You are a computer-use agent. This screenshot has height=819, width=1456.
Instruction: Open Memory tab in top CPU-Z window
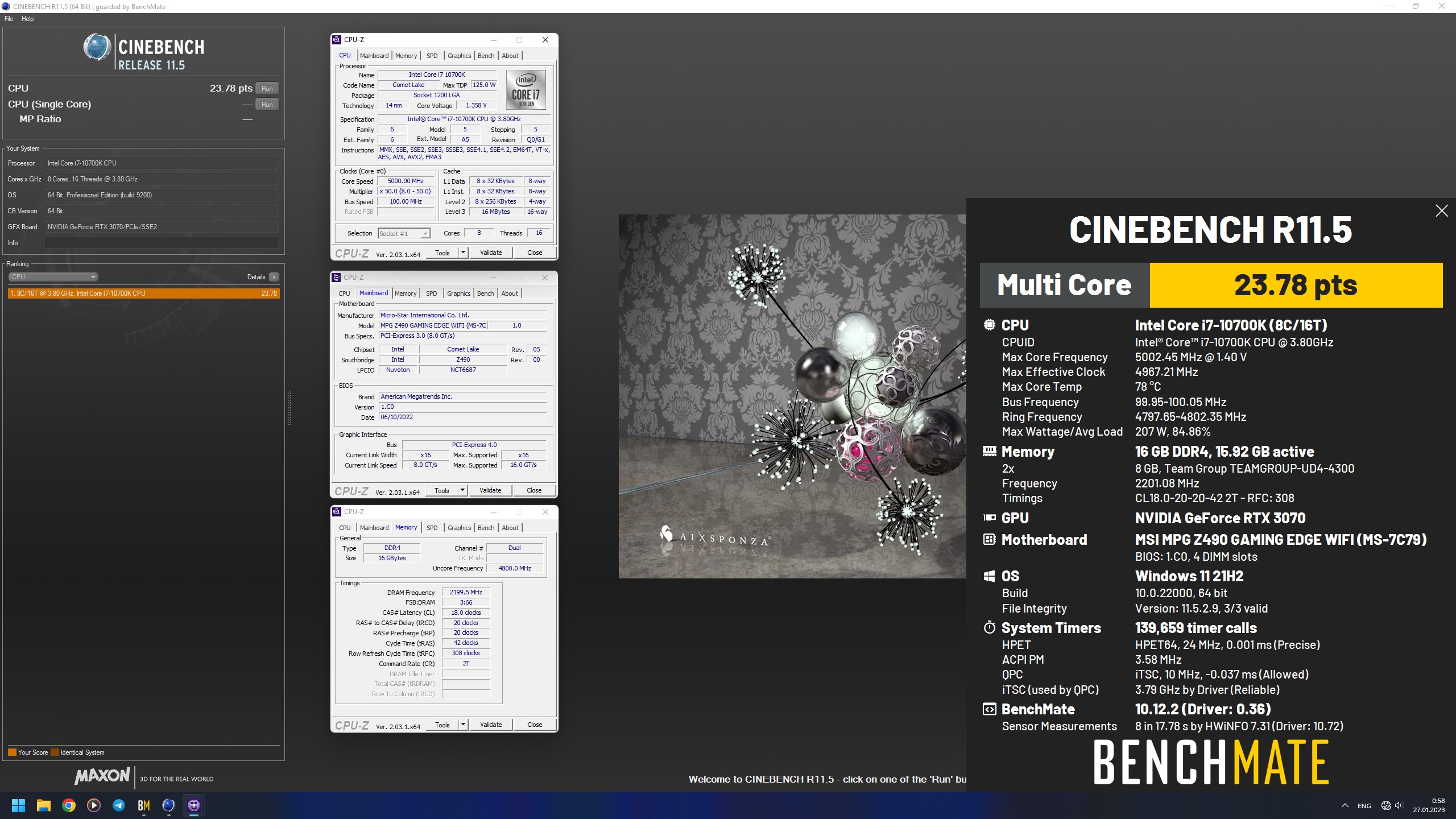pyautogui.click(x=406, y=56)
